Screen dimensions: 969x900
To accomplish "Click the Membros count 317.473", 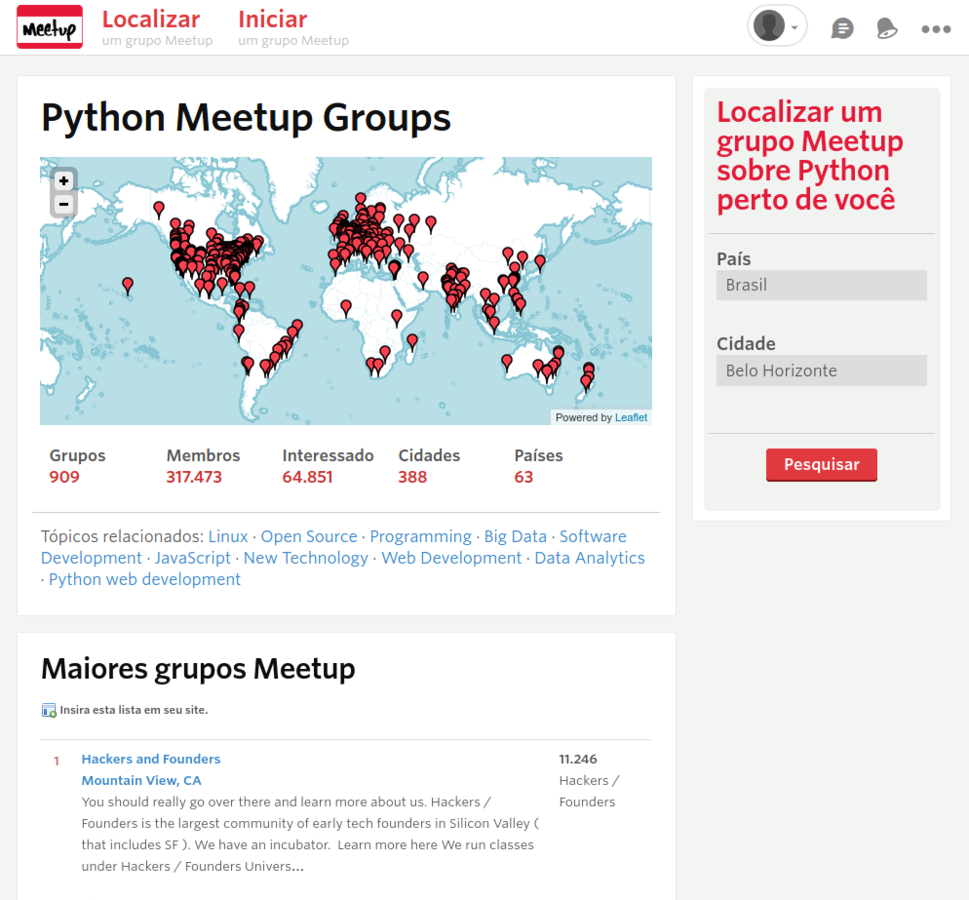I will [193, 477].
